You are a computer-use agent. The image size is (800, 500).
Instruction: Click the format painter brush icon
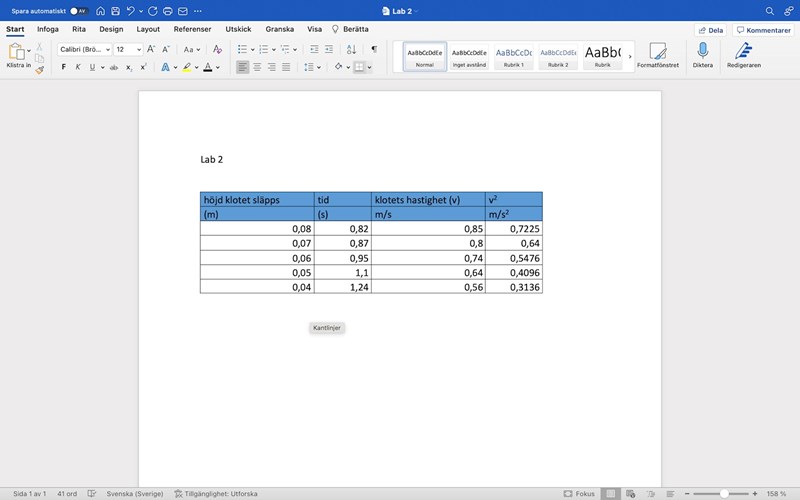39,70
